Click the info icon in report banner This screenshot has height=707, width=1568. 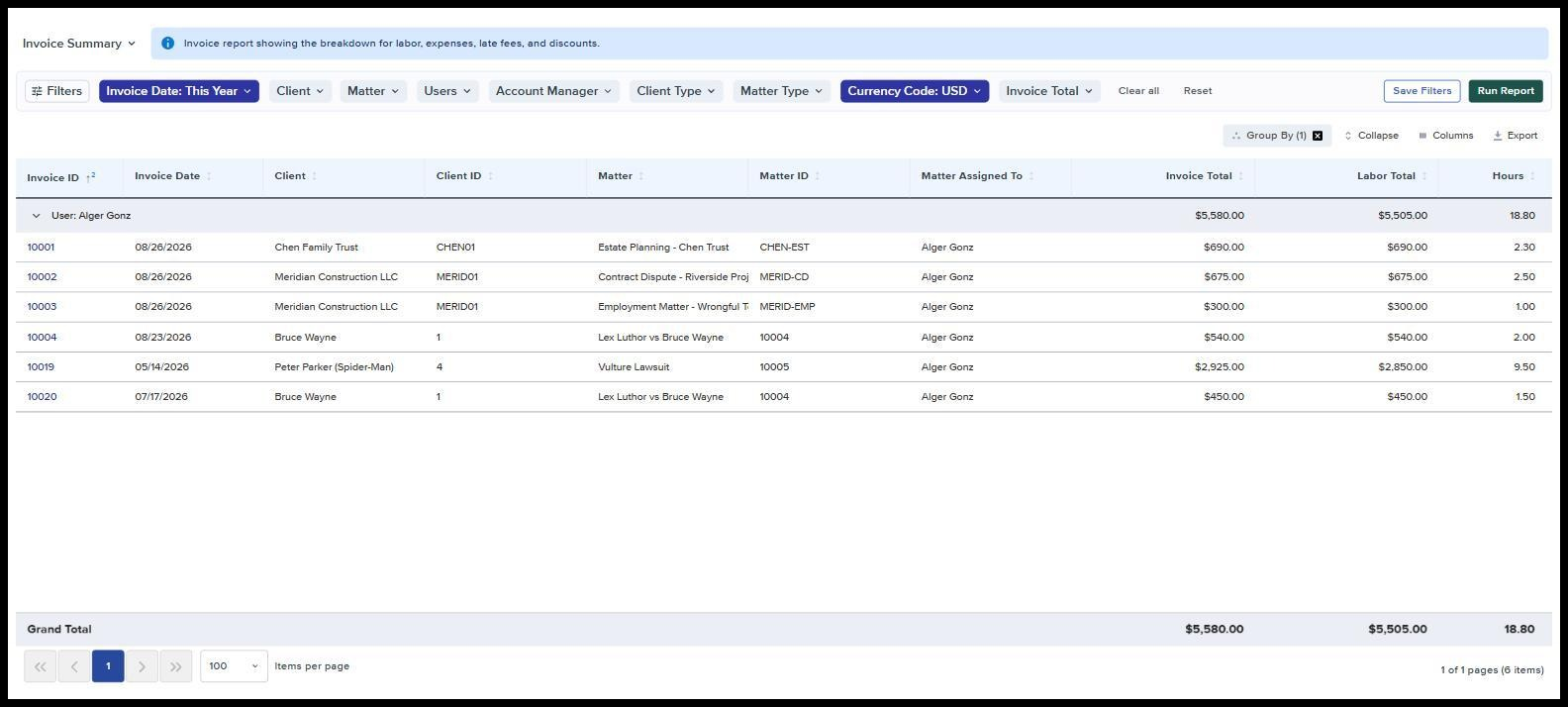tap(167, 44)
